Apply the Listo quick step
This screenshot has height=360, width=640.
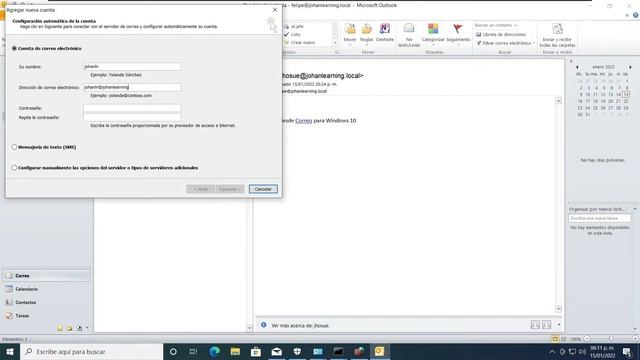tap(292, 34)
